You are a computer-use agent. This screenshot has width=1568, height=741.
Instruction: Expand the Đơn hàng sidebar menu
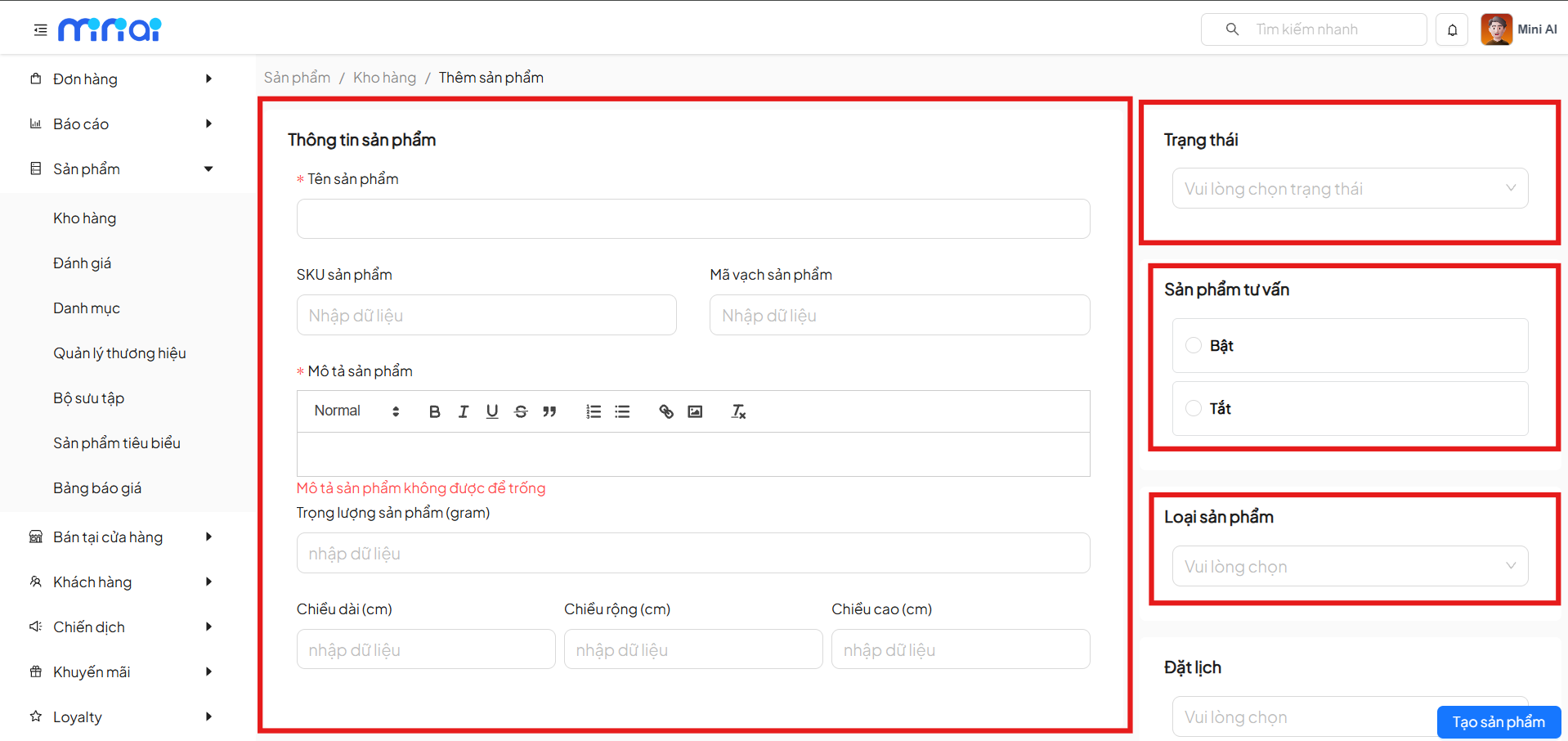[x=121, y=79]
